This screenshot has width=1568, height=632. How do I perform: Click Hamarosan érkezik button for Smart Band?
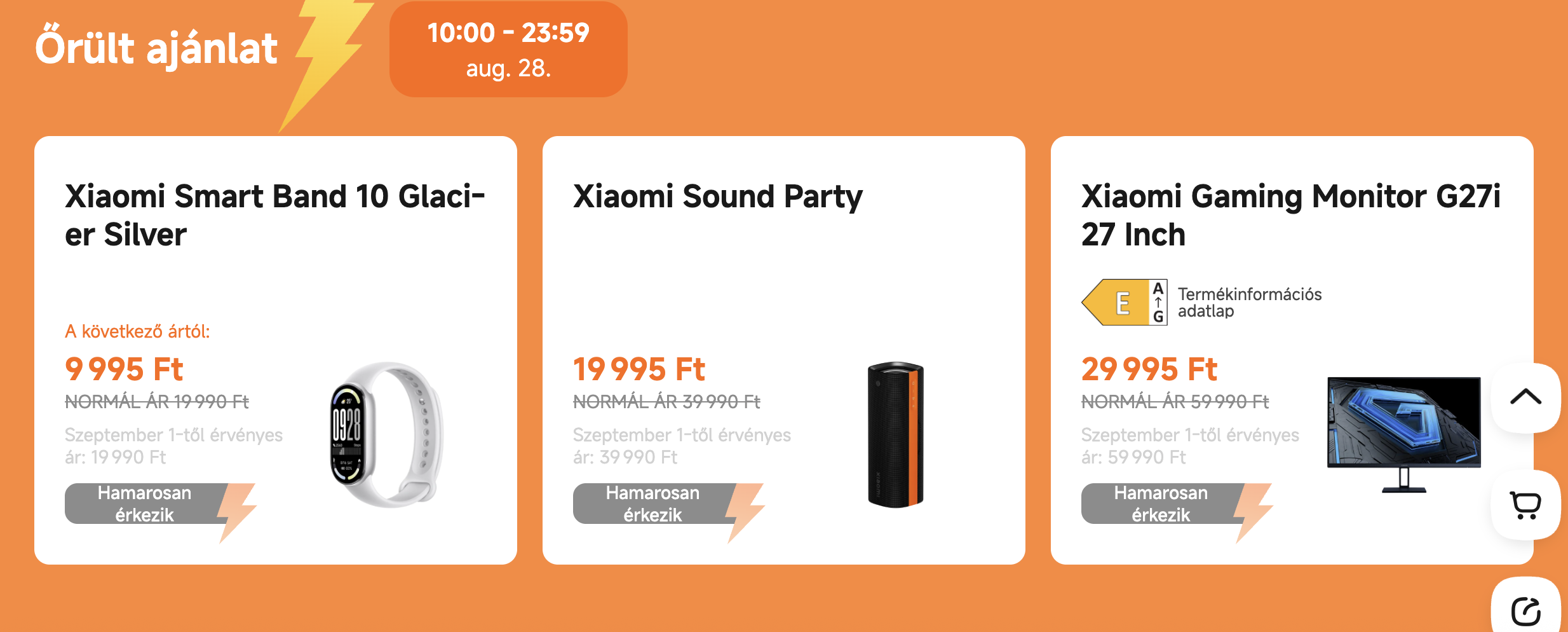(145, 504)
